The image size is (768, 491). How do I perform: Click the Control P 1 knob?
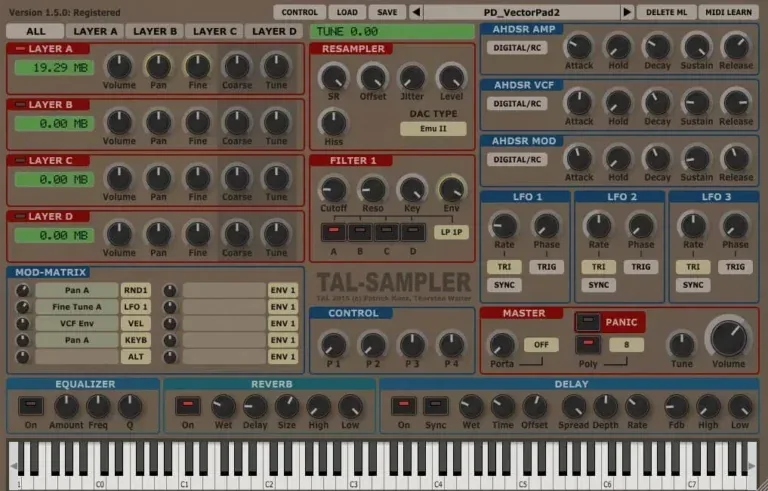[x=334, y=345]
